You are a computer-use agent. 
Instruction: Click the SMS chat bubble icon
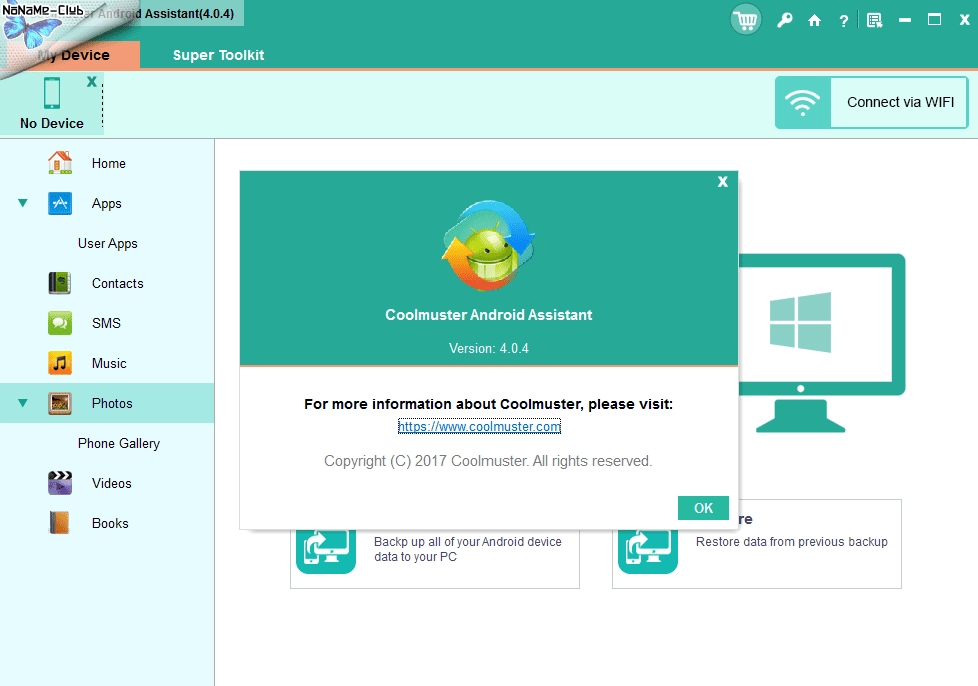pyautogui.click(x=60, y=323)
